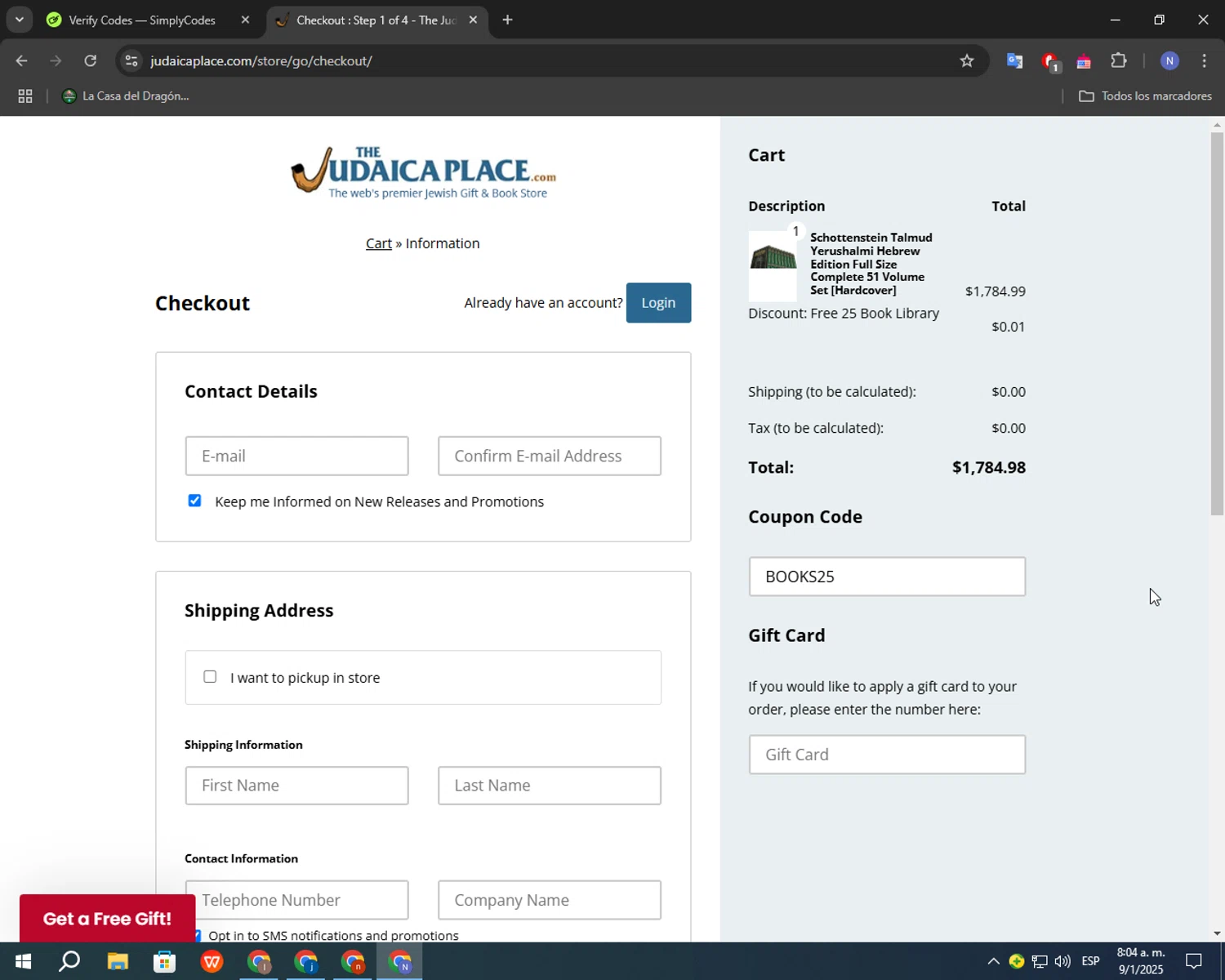Click the Schottenstein Talmud Yerushalmi product title
1225x980 pixels.
[871, 264]
